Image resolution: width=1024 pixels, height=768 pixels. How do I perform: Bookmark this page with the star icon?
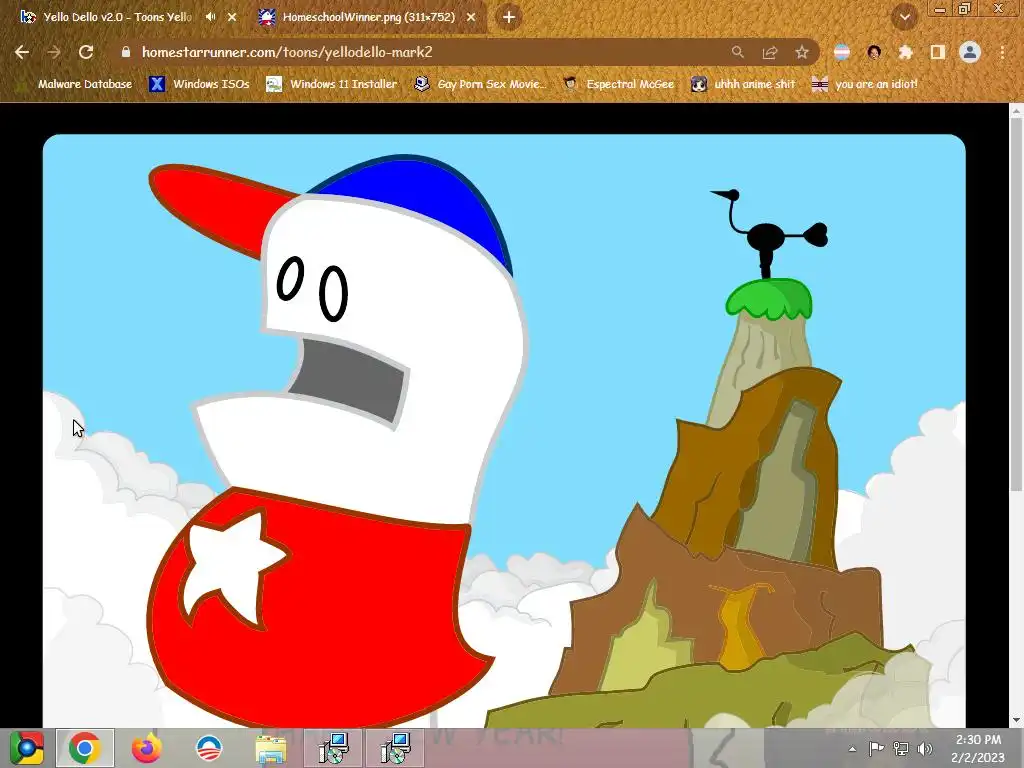(x=802, y=52)
